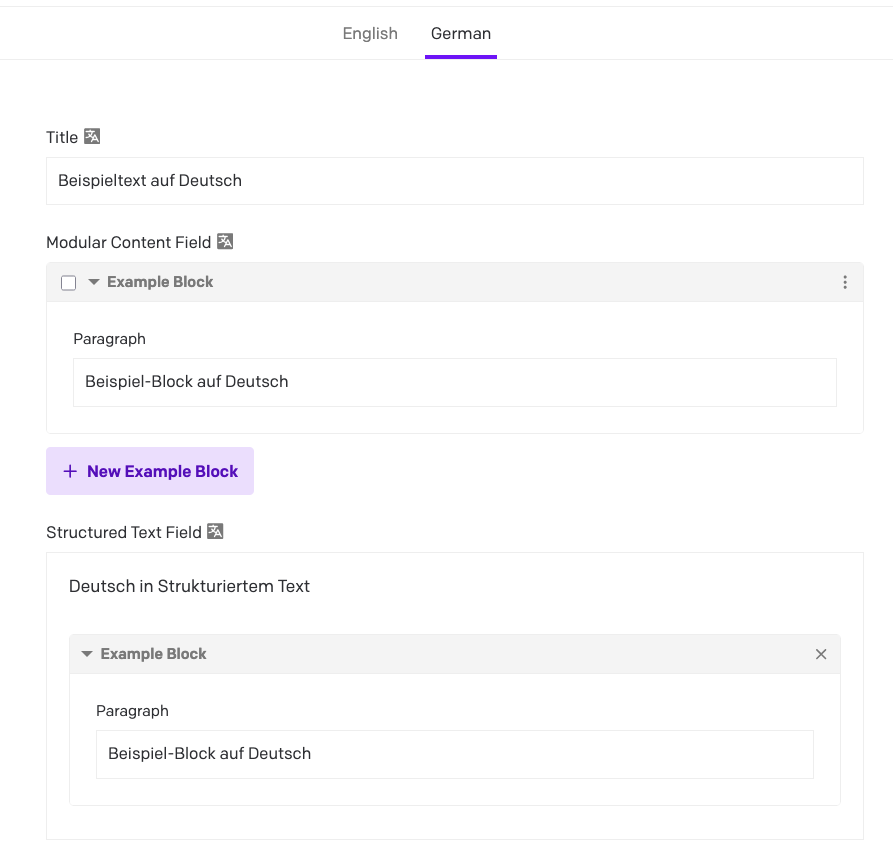Select the German locale tab
893x864 pixels.
click(461, 34)
